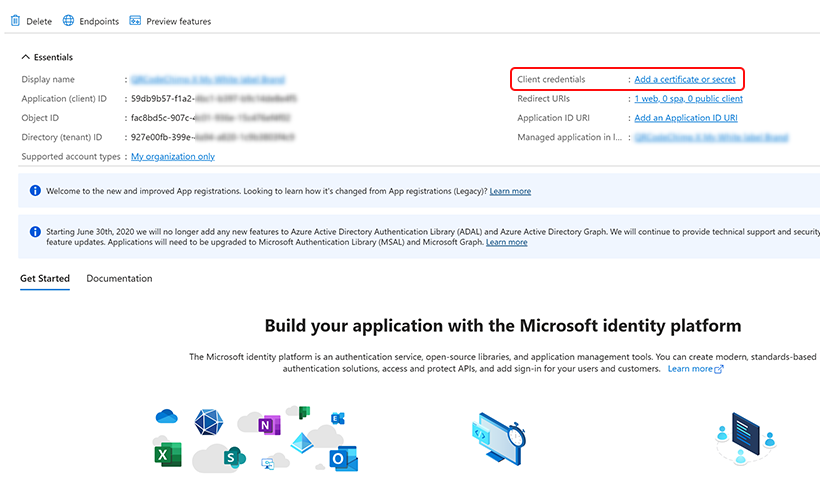820x480 pixels.
Task: Click the Delete toolbar label
Action: point(39,21)
